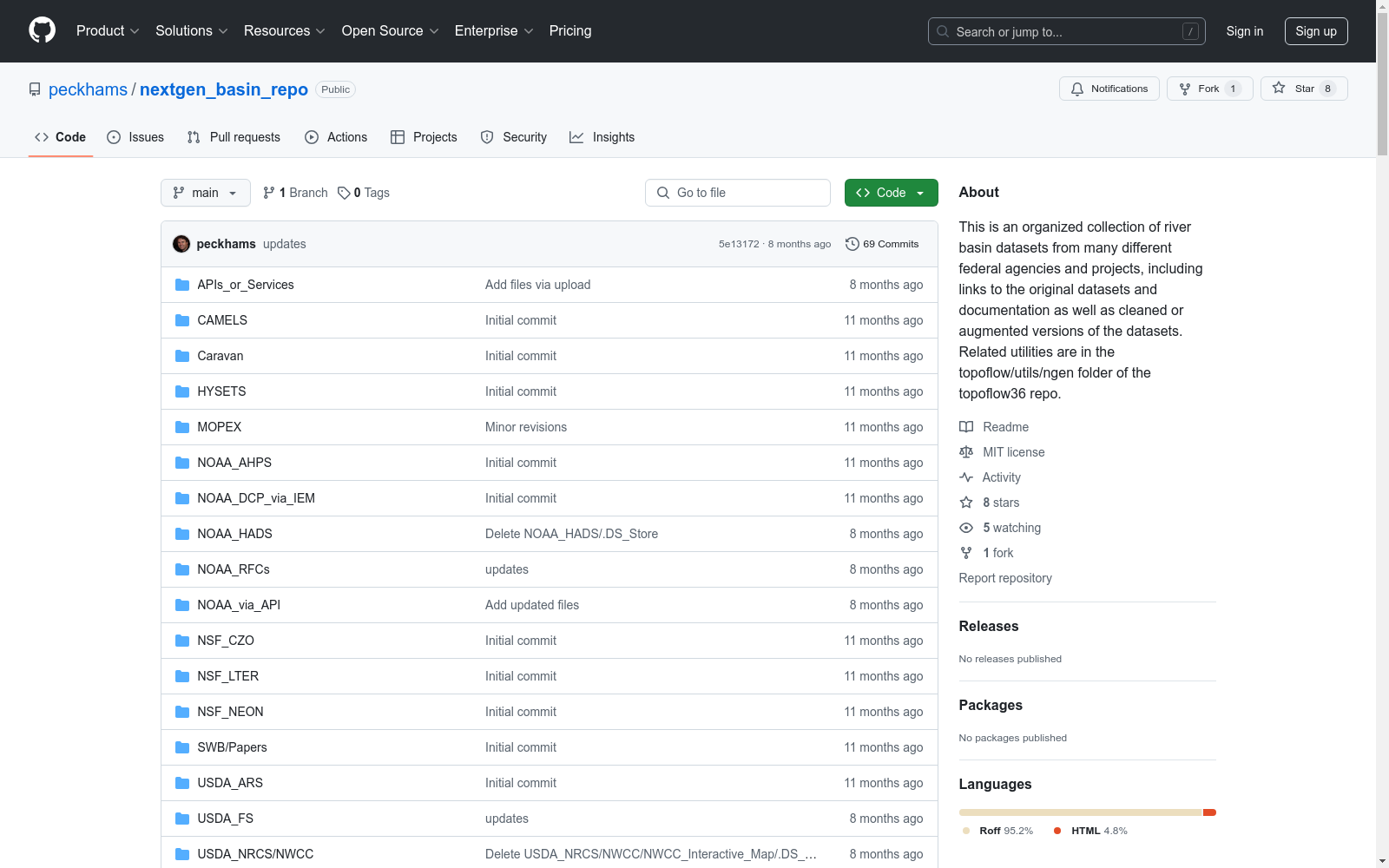Open commit message Delete NOAA_HADS/.DS_Store
The height and width of the screenshot is (868, 1389).
pos(571,534)
